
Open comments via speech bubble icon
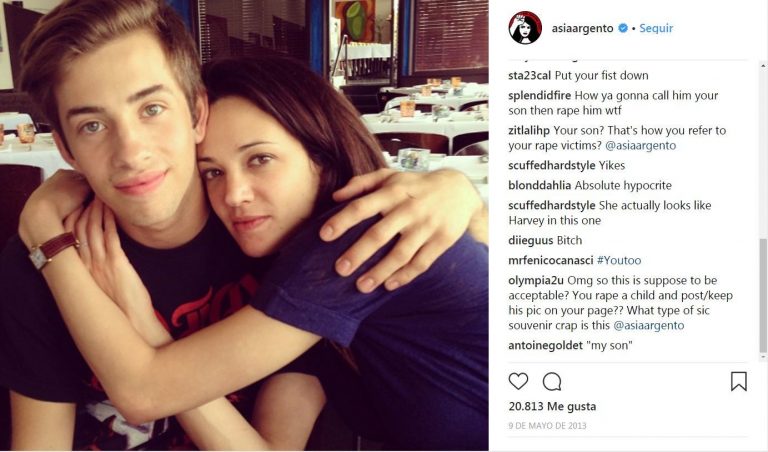(x=552, y=381)
